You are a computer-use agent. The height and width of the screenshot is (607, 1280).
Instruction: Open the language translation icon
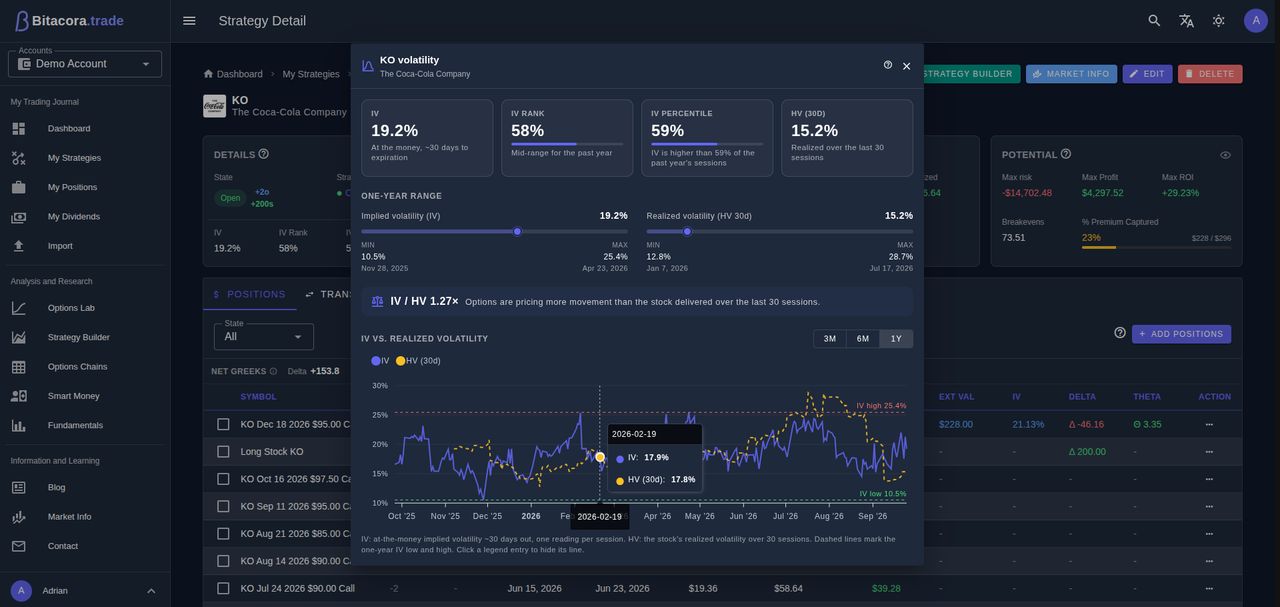click(1186, 20)
